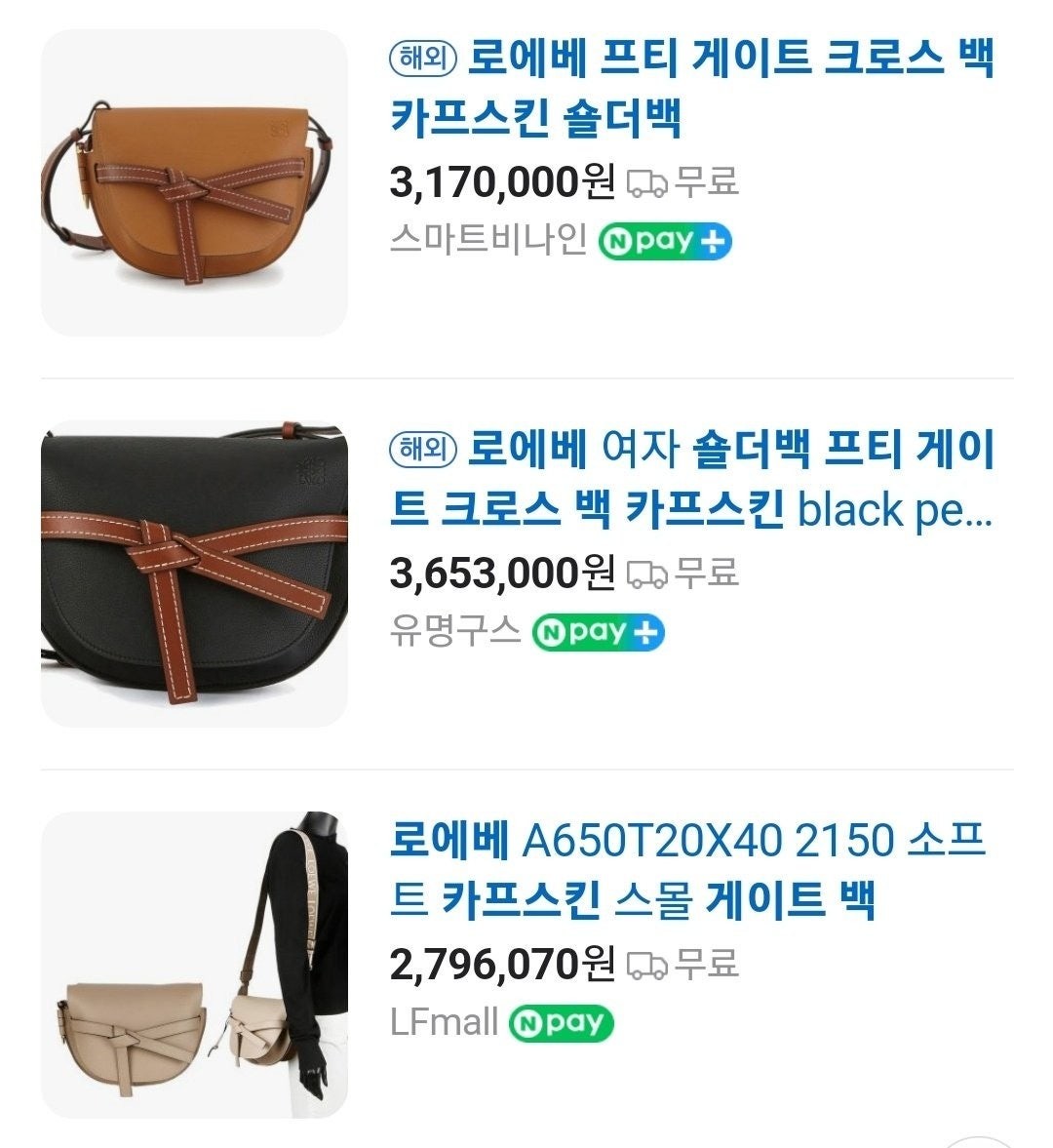The width and height of the screenshot is (1053, 1148).
Task: Open the seller name 스마트비나인
Action: [488, 239]
